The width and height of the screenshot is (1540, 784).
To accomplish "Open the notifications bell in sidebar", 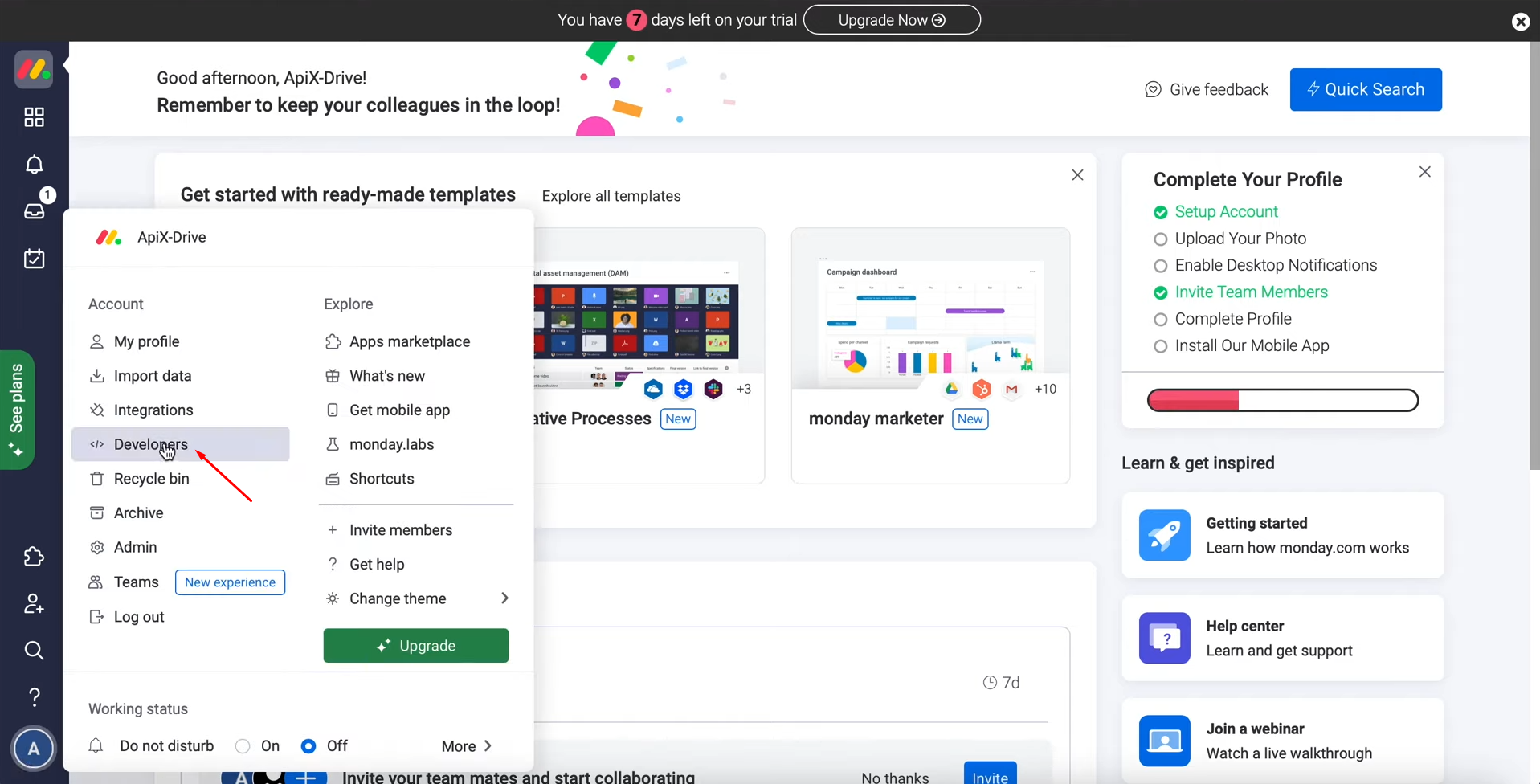I will pyautogui.click(x=34, y=164).
